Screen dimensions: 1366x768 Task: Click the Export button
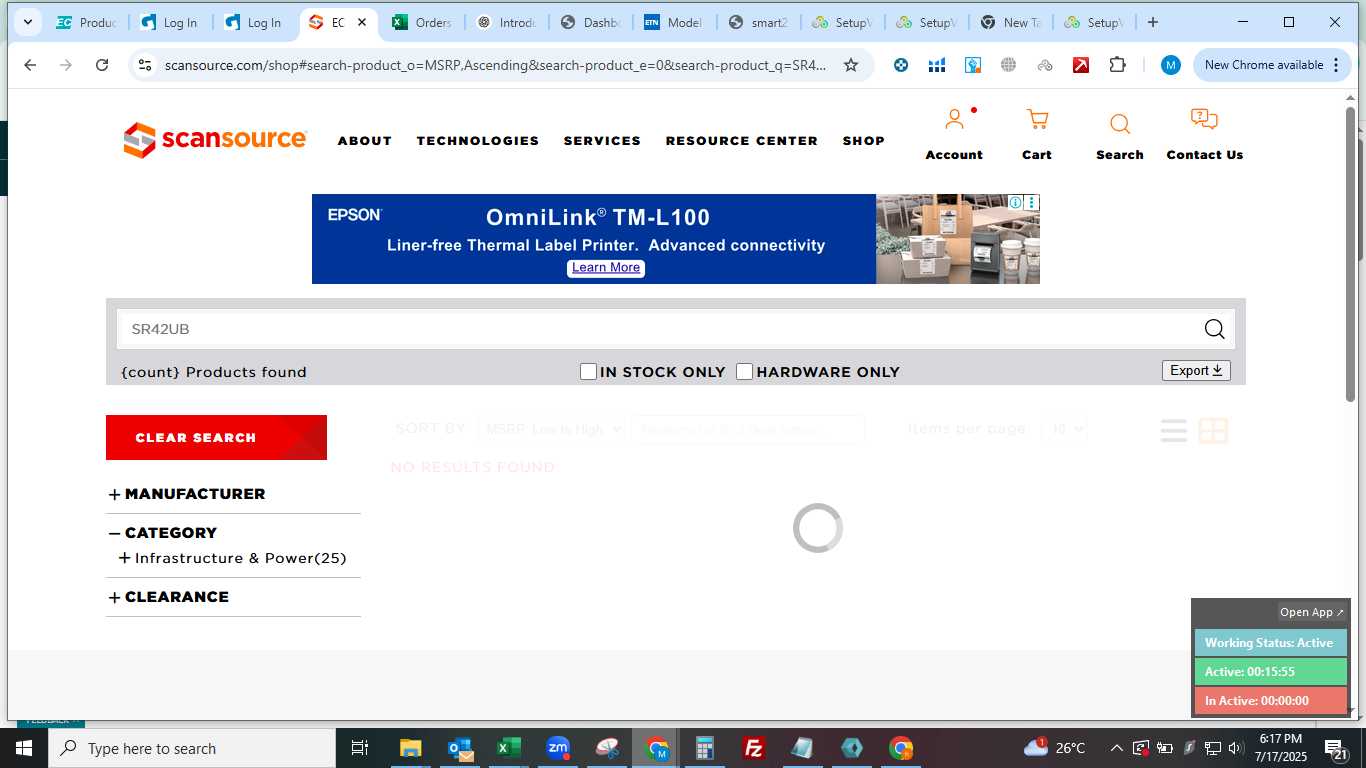[1196, 370]
